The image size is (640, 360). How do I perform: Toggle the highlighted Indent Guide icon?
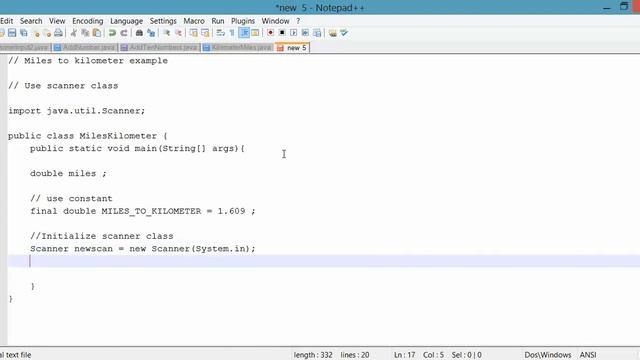[x=244, y=33]
